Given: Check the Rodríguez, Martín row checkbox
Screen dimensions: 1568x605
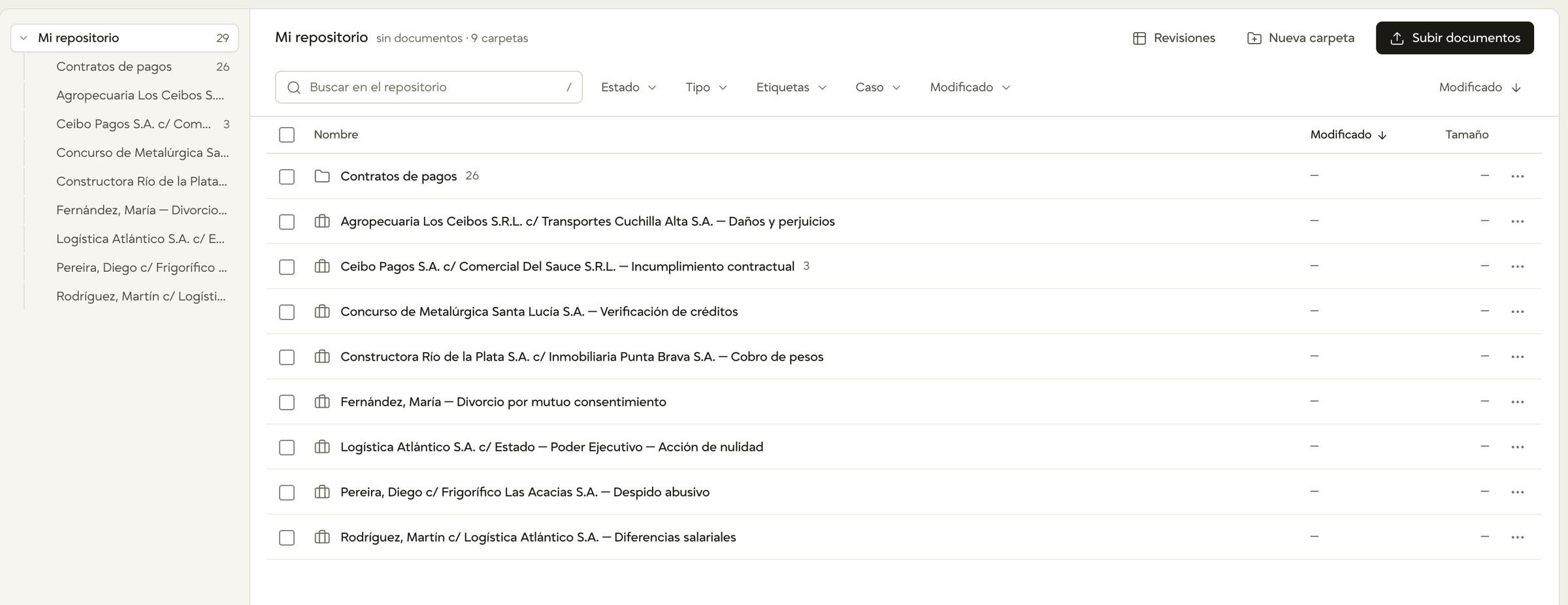Looking at the screenshot, I should 287,538.
